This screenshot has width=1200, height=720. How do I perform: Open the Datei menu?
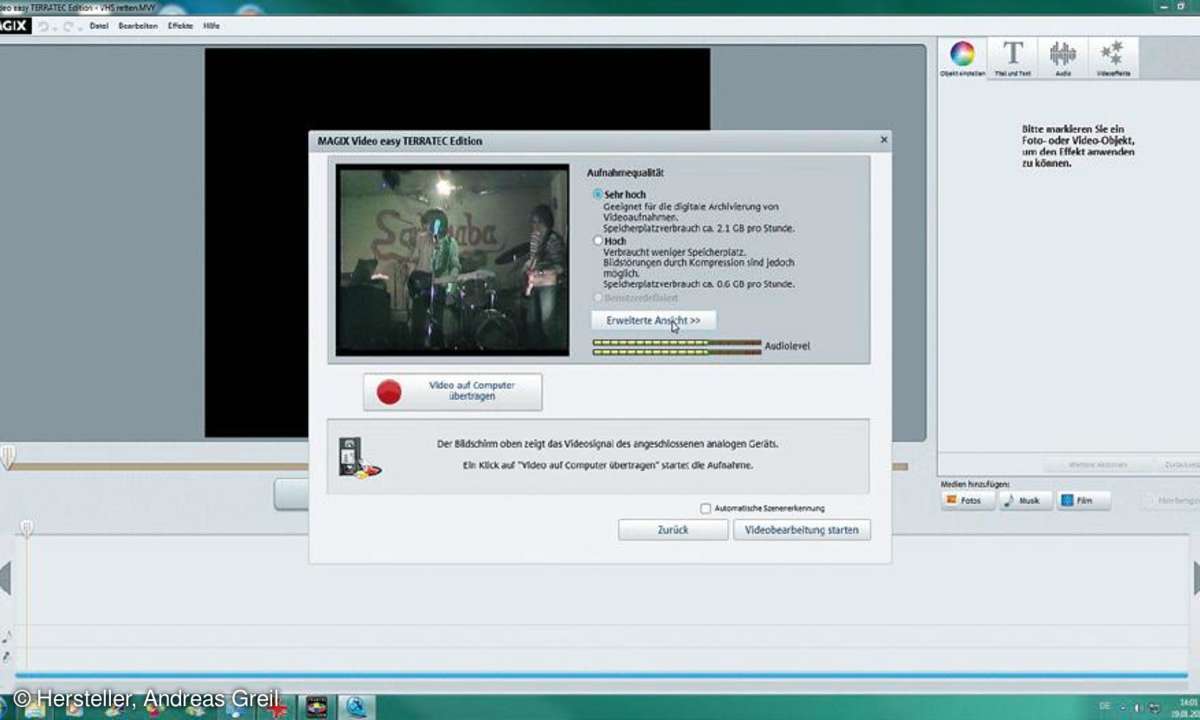pos(99,26)
